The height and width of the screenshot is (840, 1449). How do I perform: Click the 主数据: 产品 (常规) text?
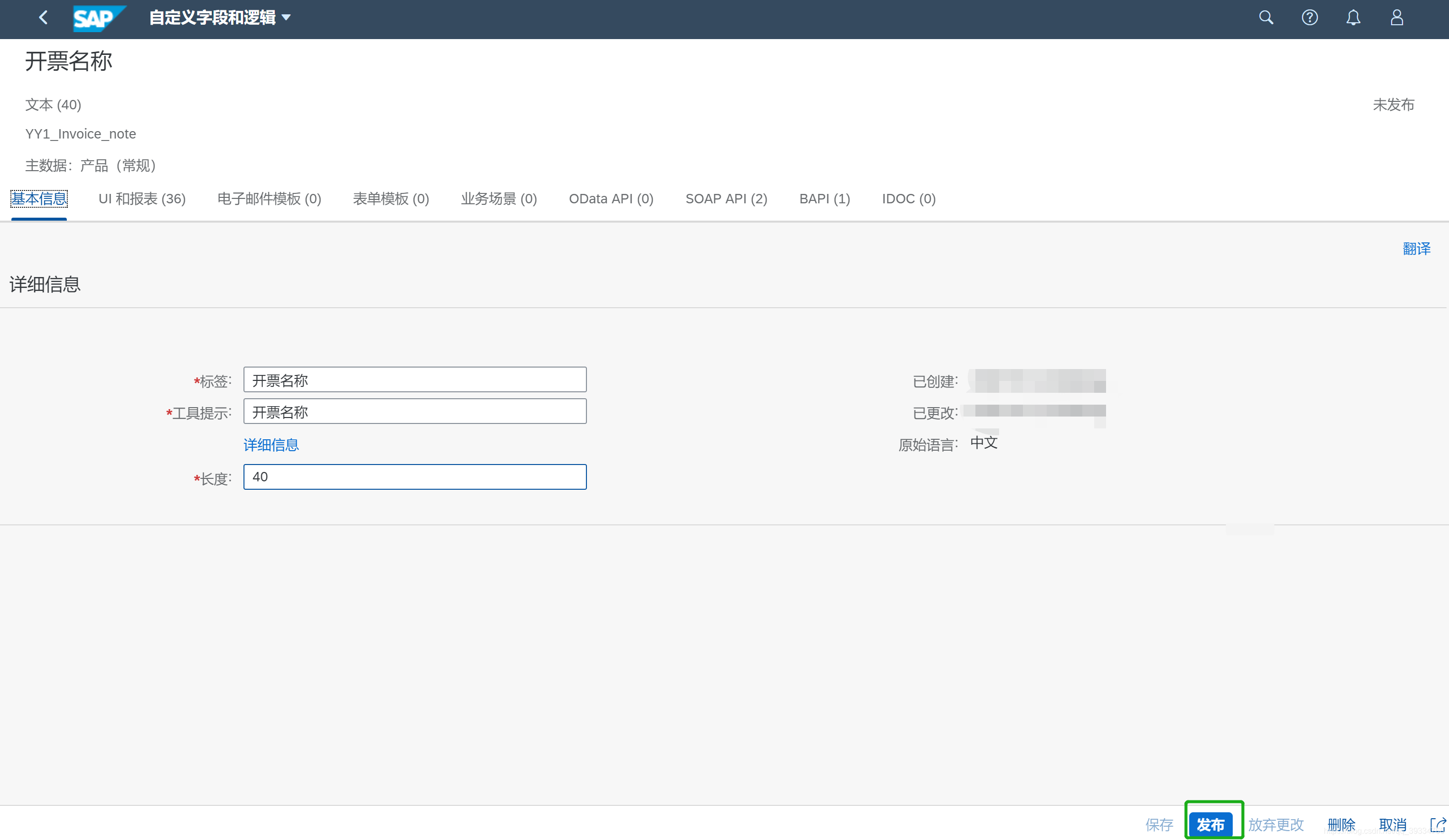coord(92,166)
